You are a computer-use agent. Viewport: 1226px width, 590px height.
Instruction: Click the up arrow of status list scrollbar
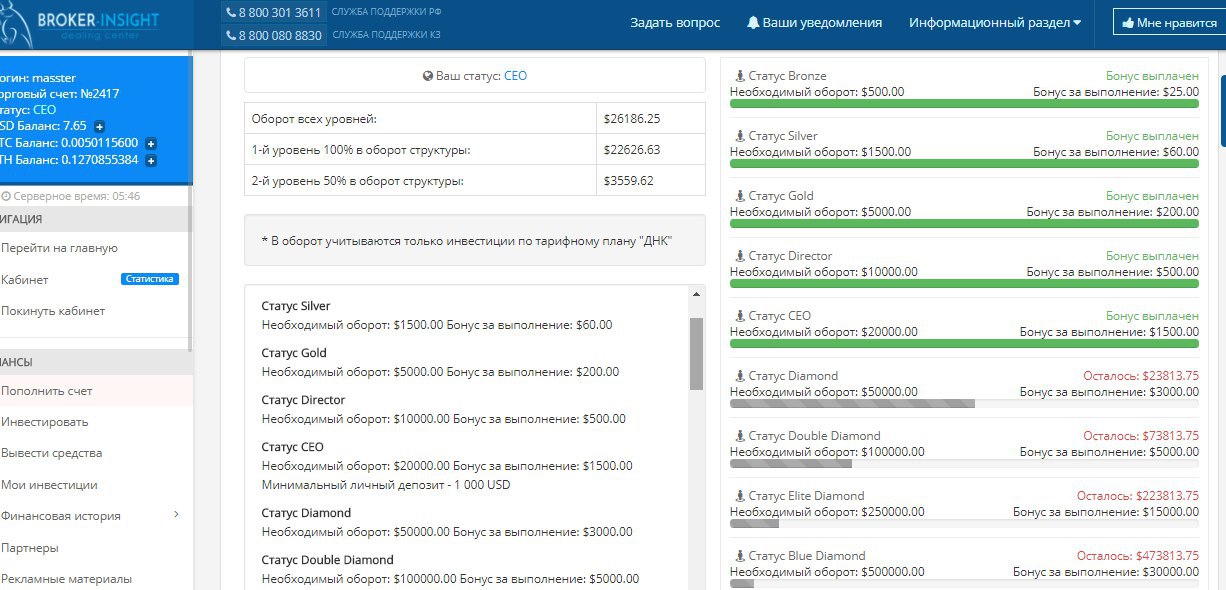696,294
